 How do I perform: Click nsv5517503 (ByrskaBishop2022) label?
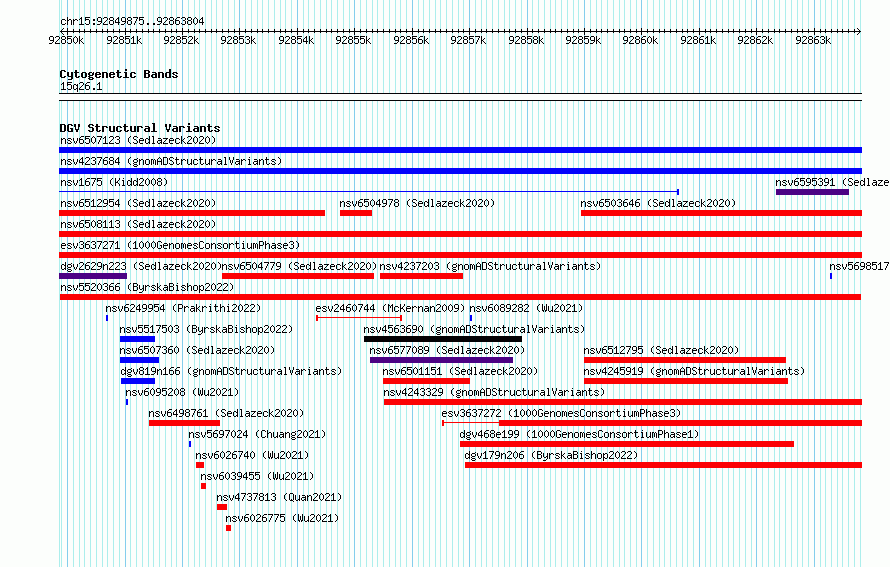[x=206, y=329]
